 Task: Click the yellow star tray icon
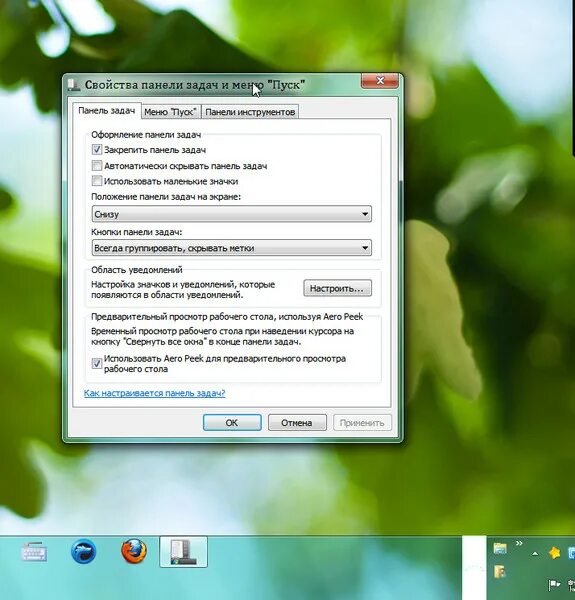tap(554, 553)
